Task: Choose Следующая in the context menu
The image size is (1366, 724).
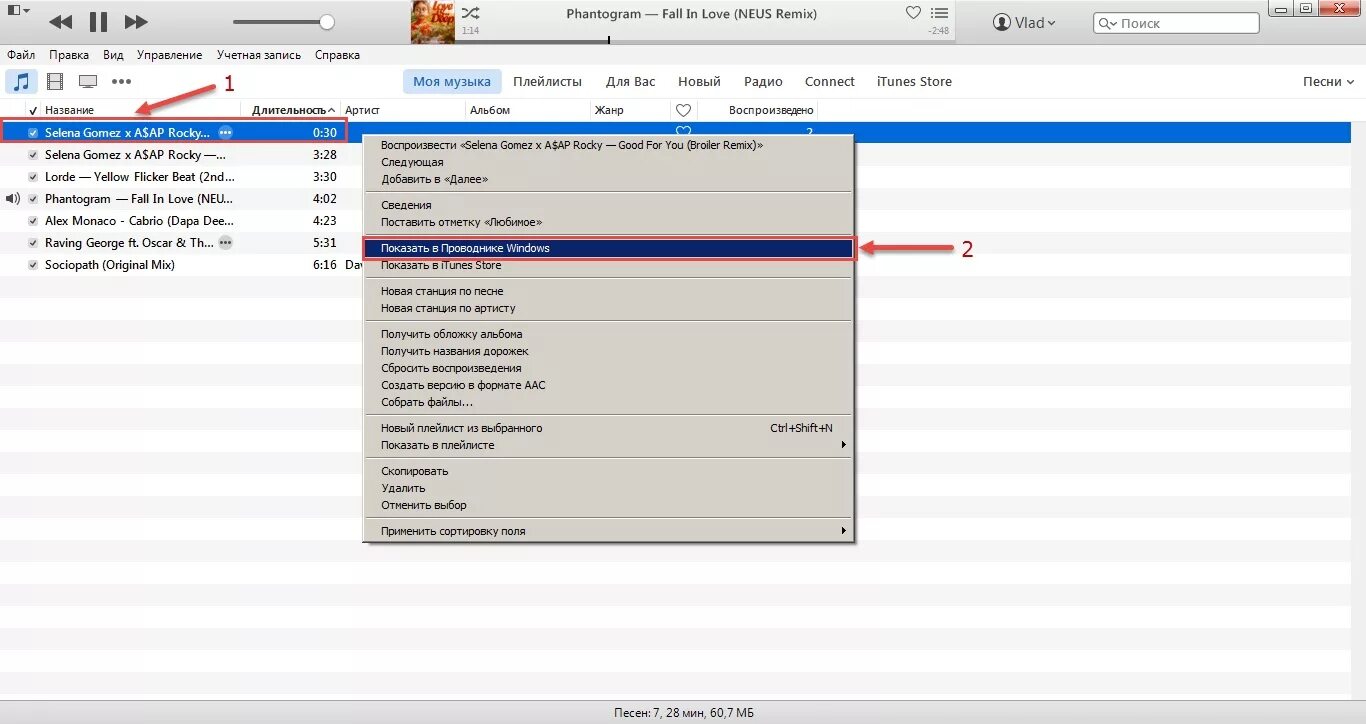Action: click(608, 162)
